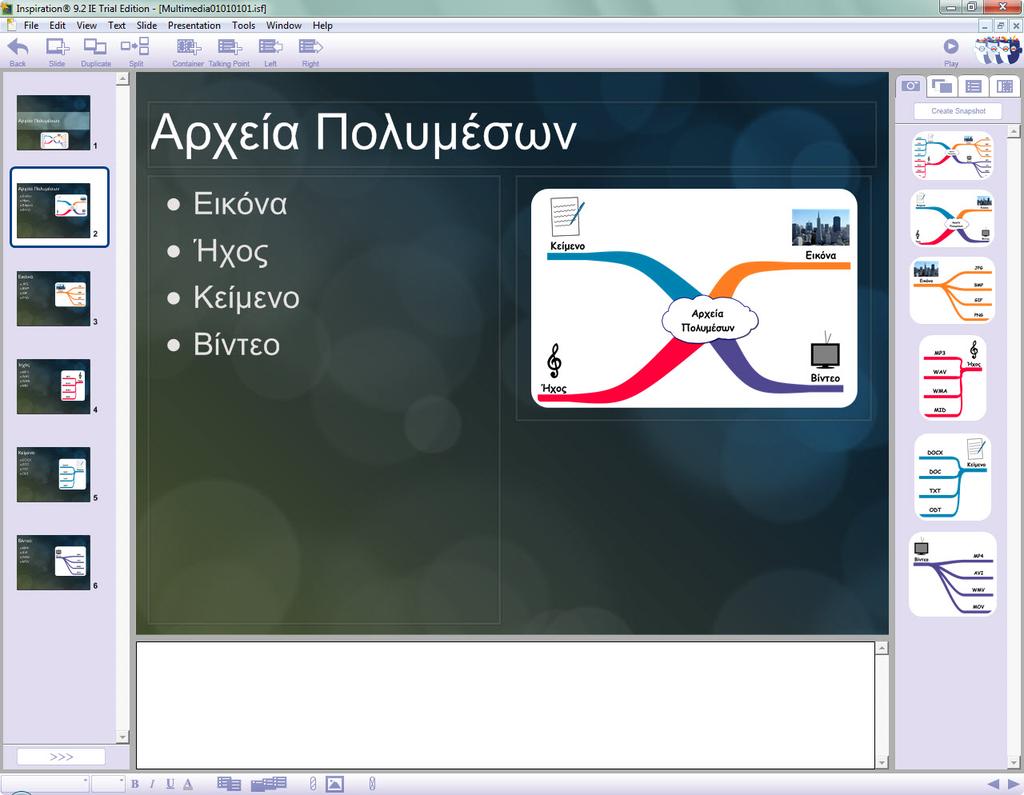Click the slide list scrollbar down arrow
This screenshot has height=795, width=1024.
pyautogui.click(x=122, y=737)
